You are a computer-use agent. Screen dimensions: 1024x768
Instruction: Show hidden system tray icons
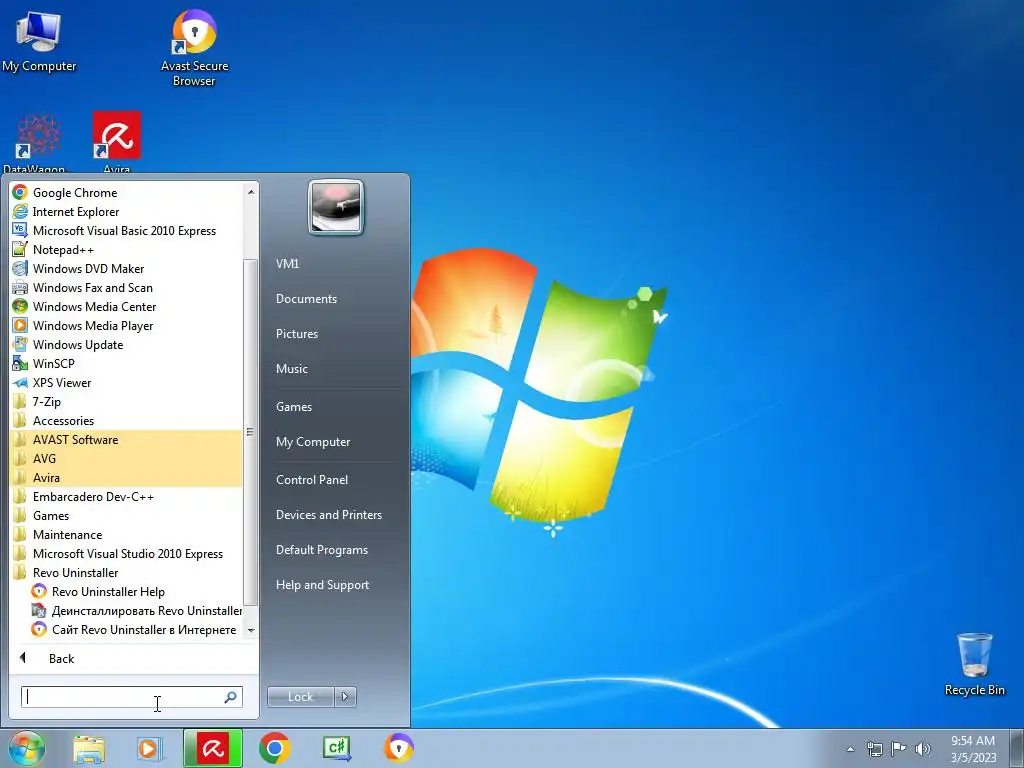850,749
